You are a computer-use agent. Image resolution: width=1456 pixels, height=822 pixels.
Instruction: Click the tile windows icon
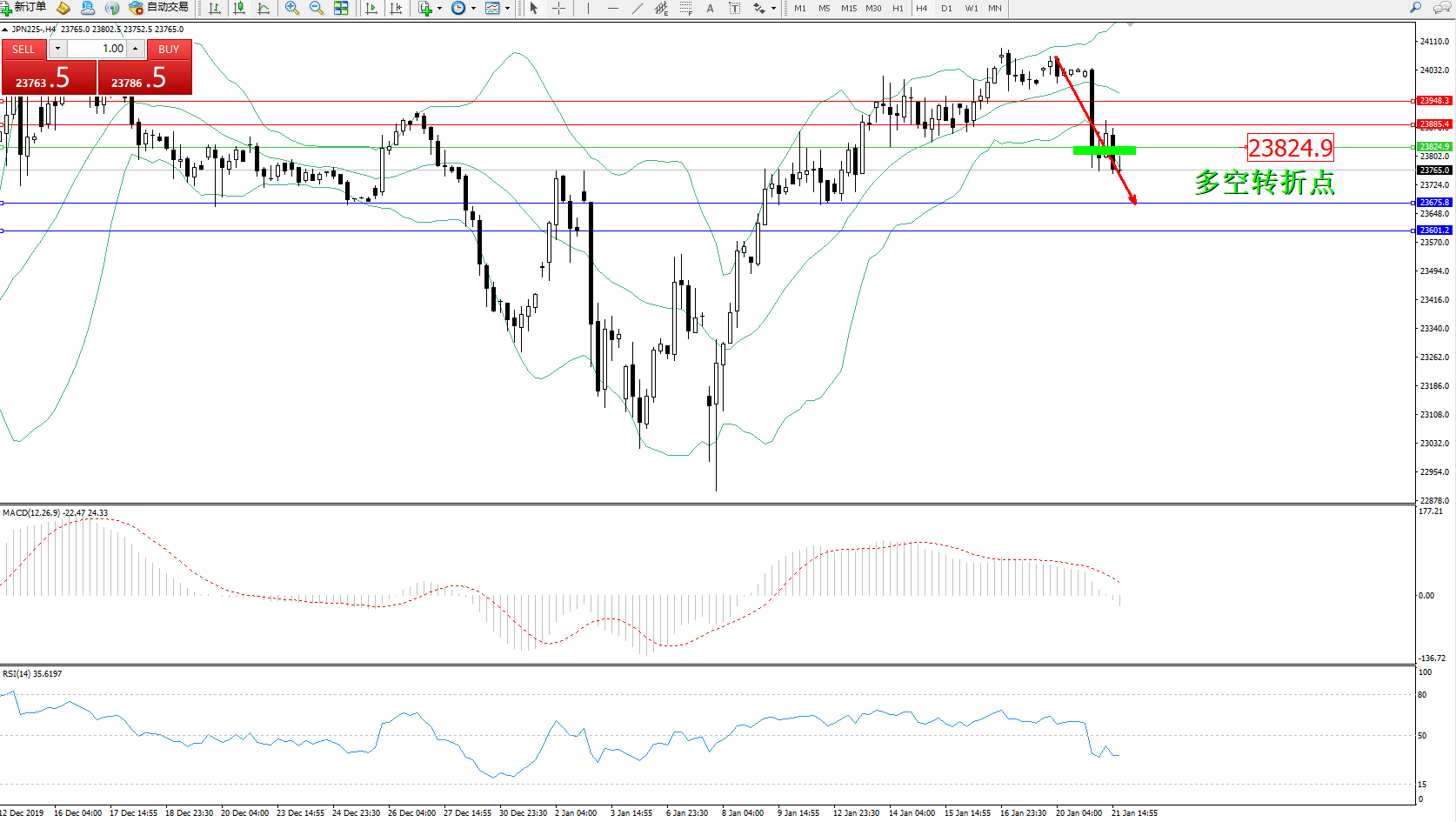341,8
